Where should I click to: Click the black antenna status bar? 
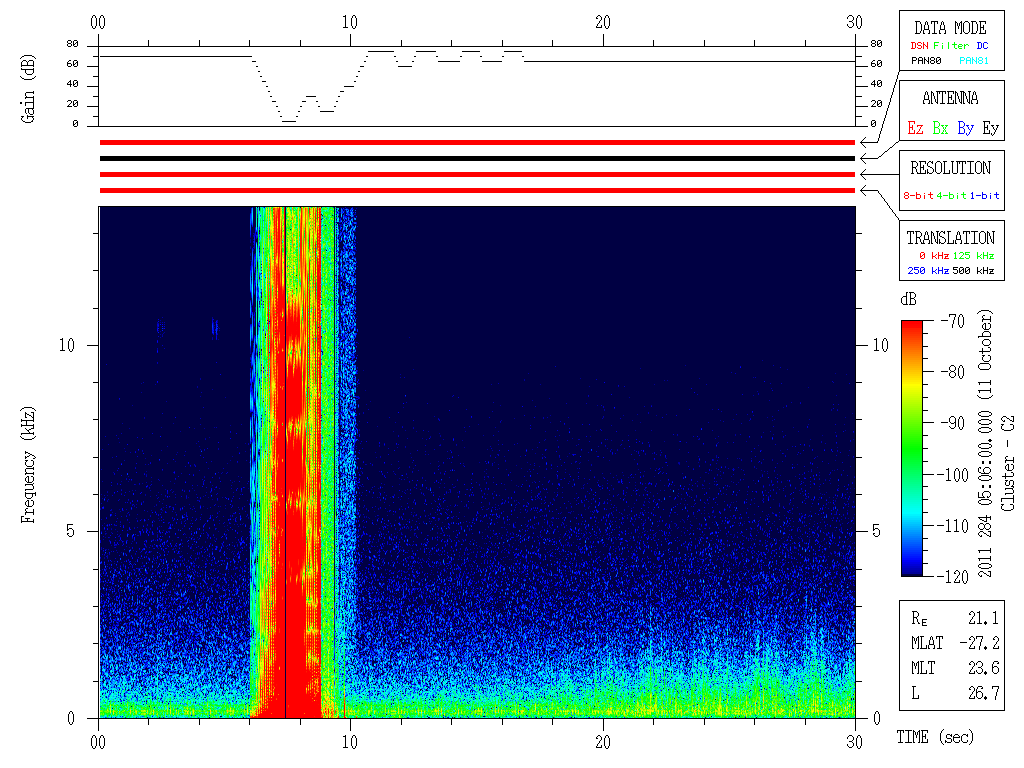(477, 159)
